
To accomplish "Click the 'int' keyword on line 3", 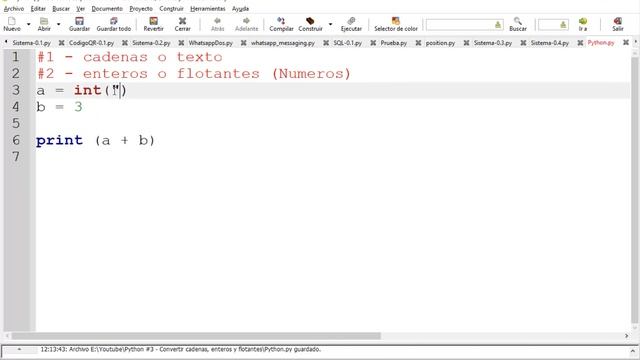I will pyautogui.click(x=87, y=90).
